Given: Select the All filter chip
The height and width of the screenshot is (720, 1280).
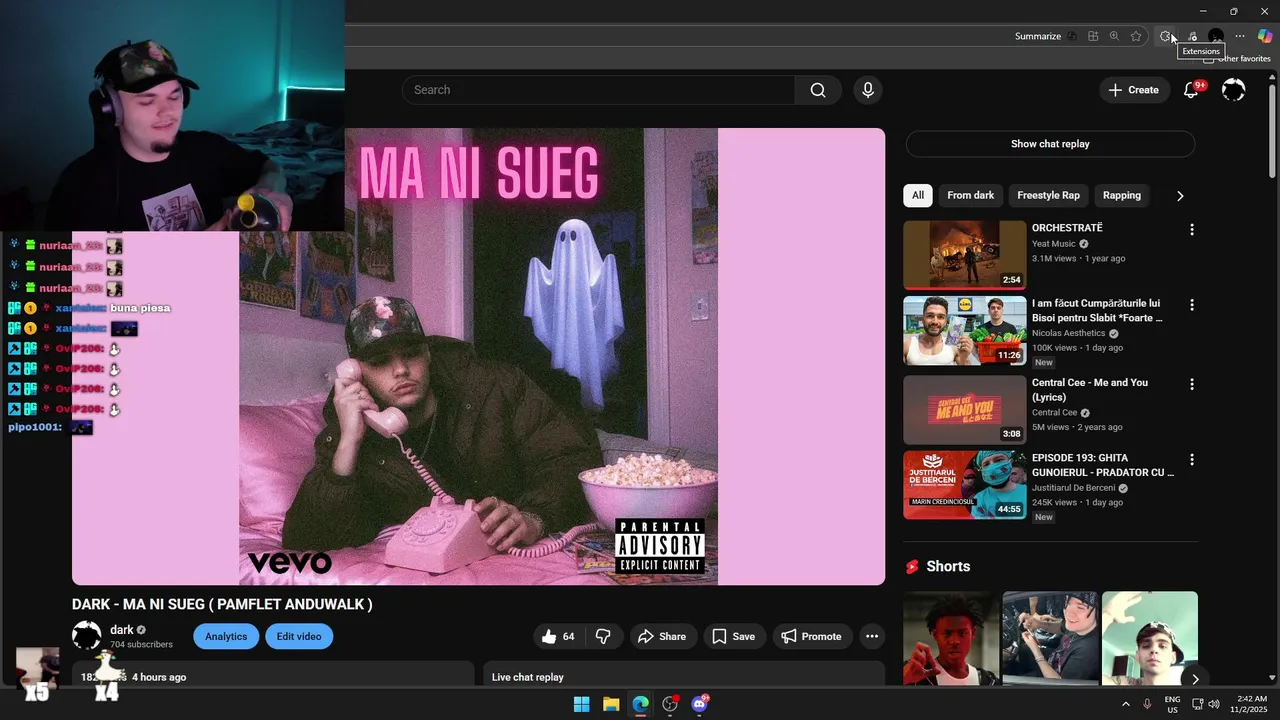Looking at the screenshot, I should (918, 196).
